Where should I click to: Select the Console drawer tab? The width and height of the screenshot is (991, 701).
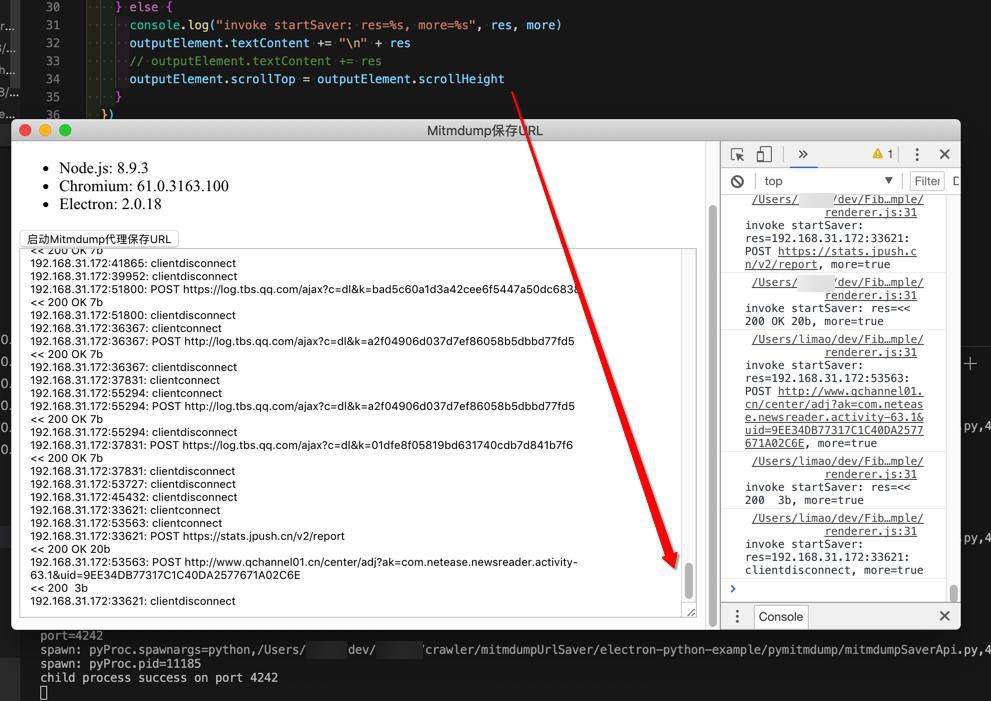point(781,617)
